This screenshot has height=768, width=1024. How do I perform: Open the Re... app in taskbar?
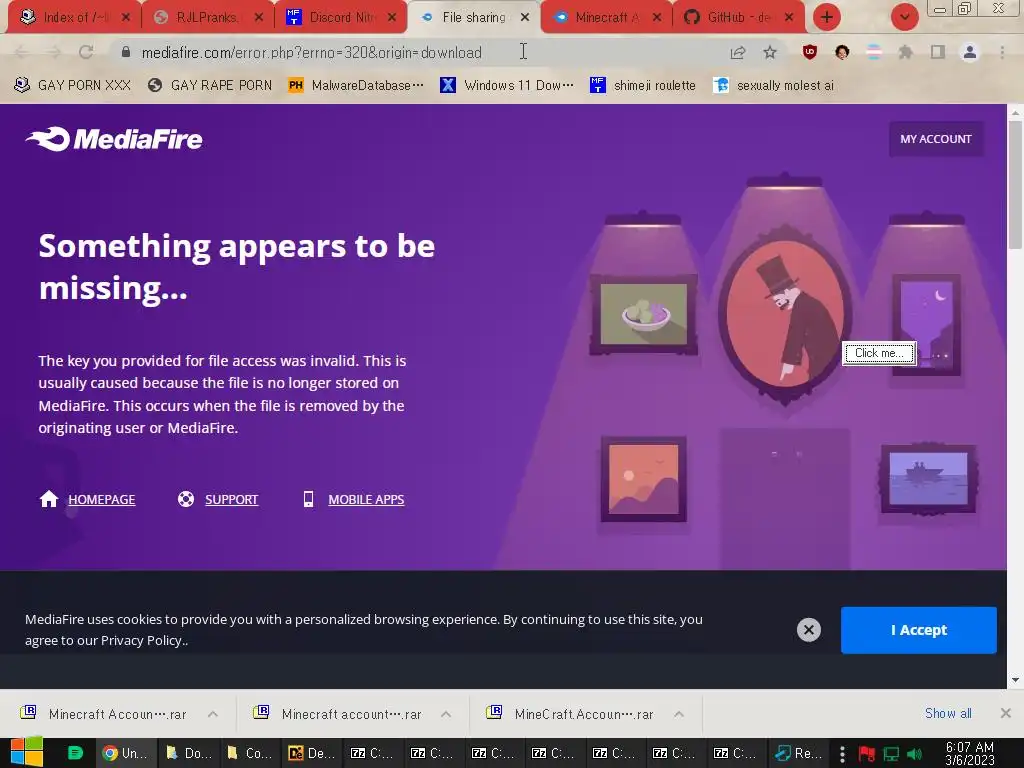799,753
